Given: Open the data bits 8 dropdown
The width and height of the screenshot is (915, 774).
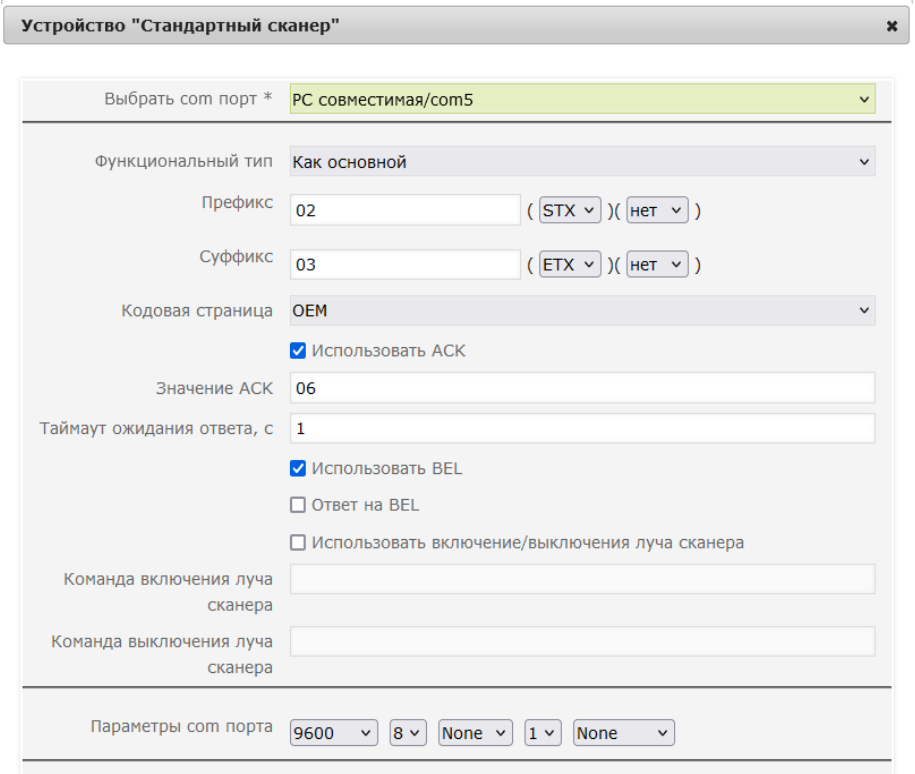Looking at the screenshot, I should coord(408,733).
